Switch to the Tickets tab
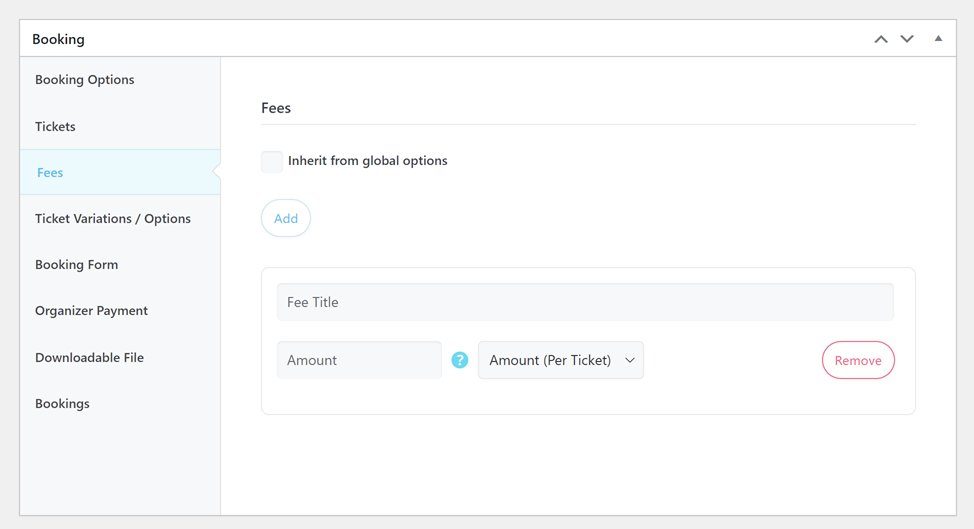The image size is (974, 529). pyautogui.click(x=55, y=127)
